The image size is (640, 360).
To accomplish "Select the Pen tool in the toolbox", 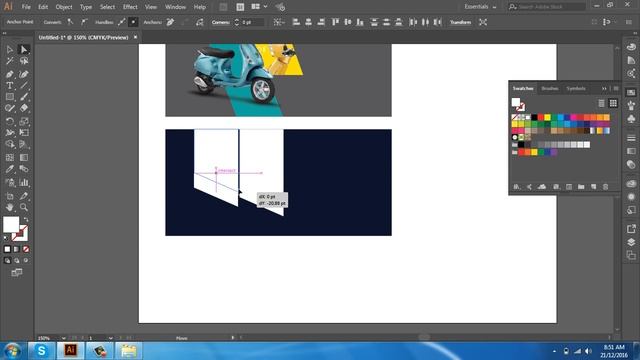I will coord(10,74).
